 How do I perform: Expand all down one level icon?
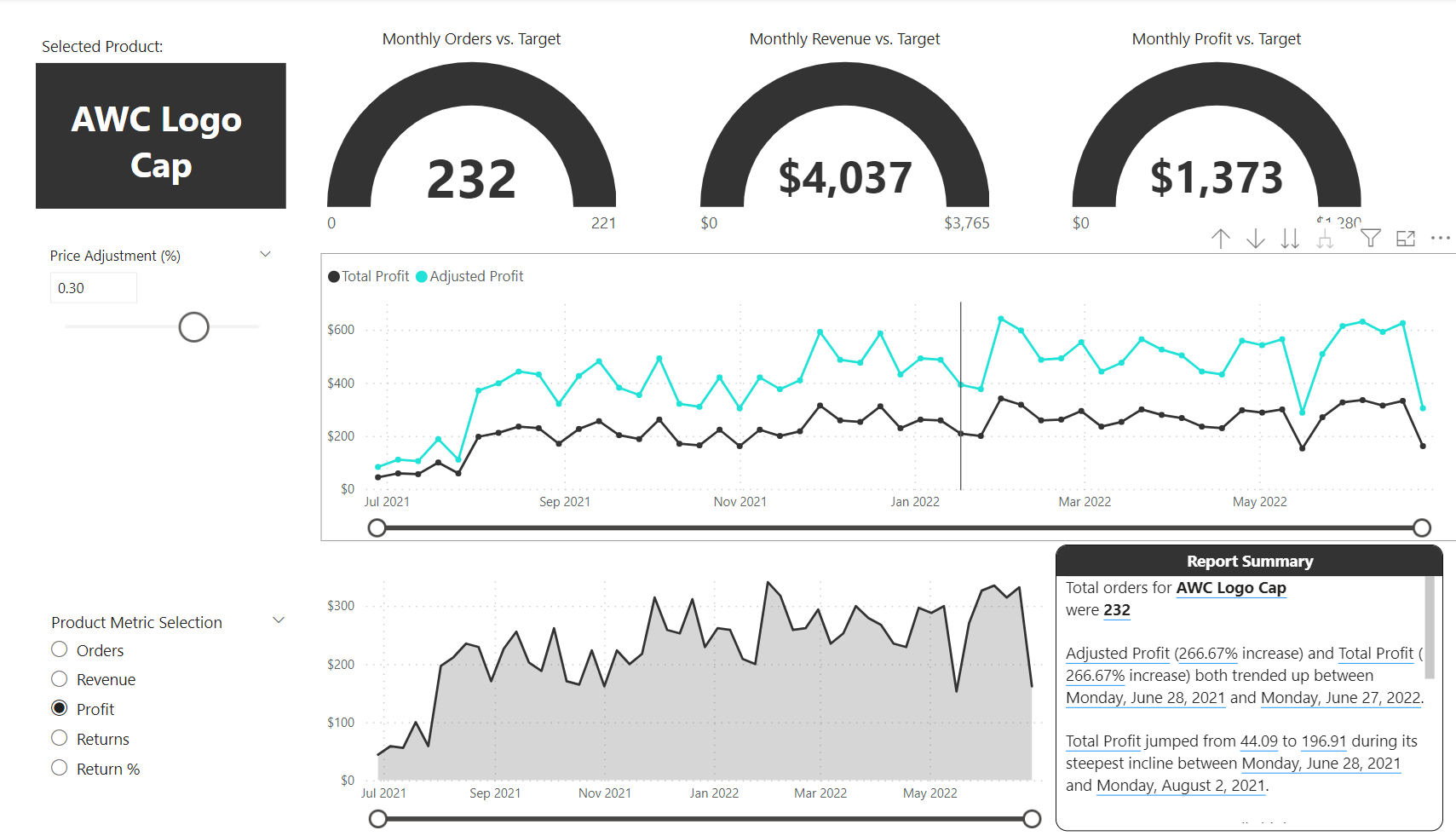pos(1325,239)
